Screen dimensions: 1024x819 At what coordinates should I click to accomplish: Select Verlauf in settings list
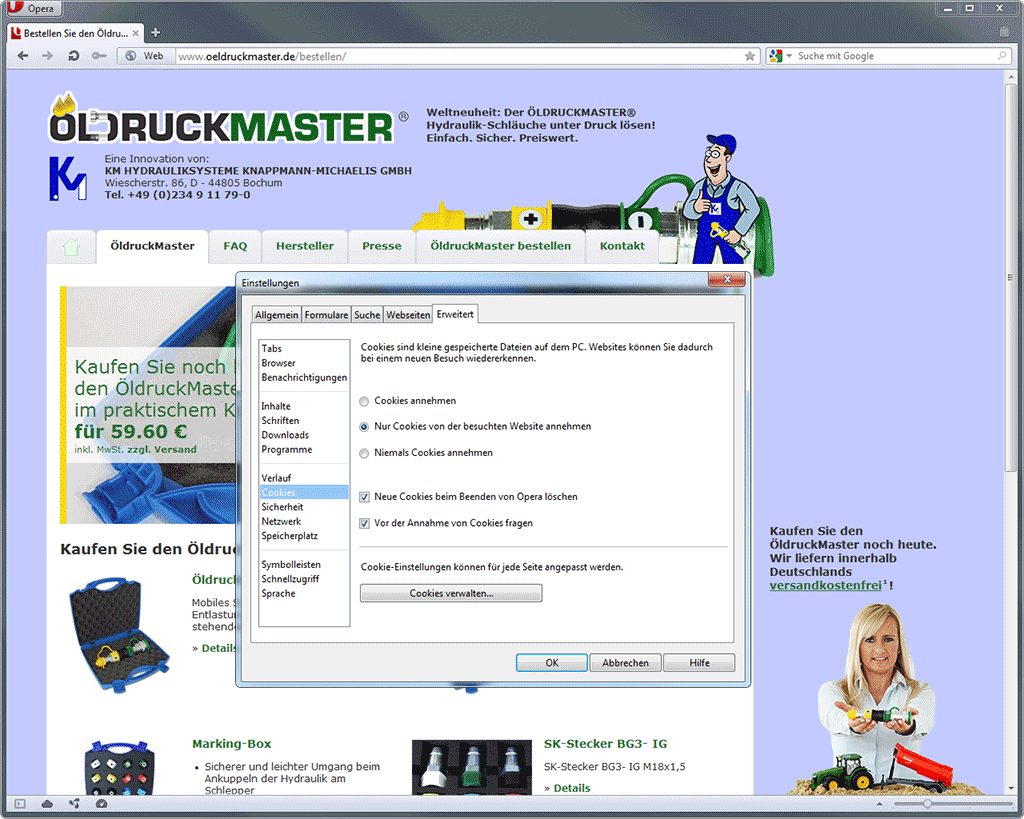(304, 478)
